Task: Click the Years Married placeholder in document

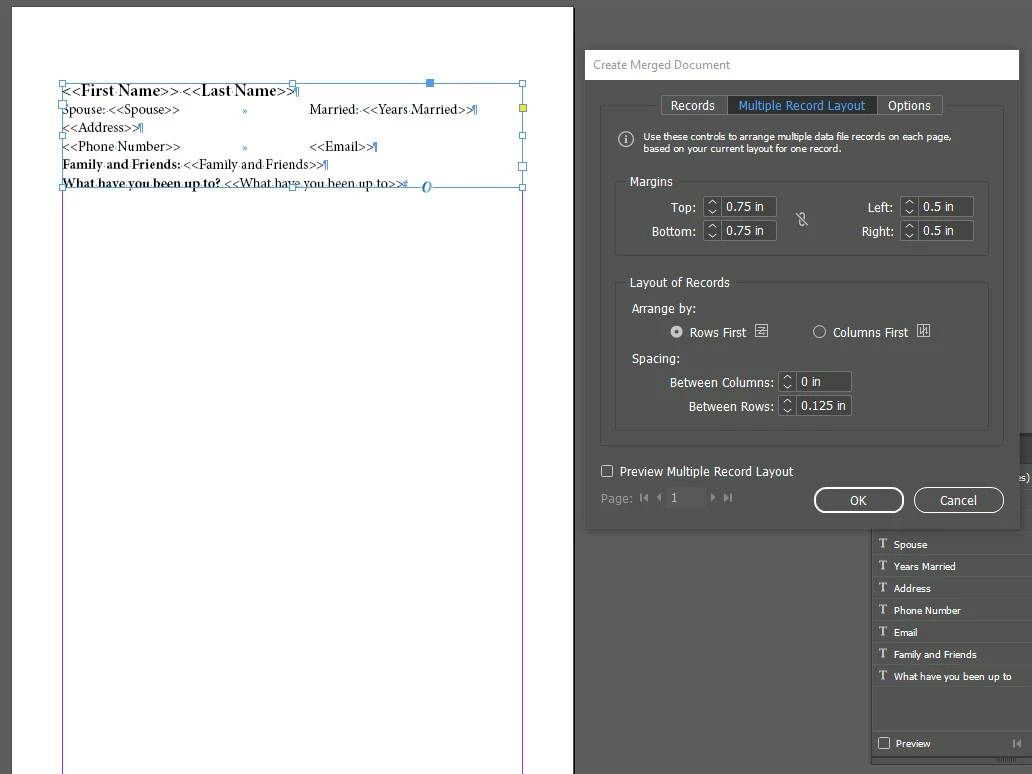Action: pos(417,109)
